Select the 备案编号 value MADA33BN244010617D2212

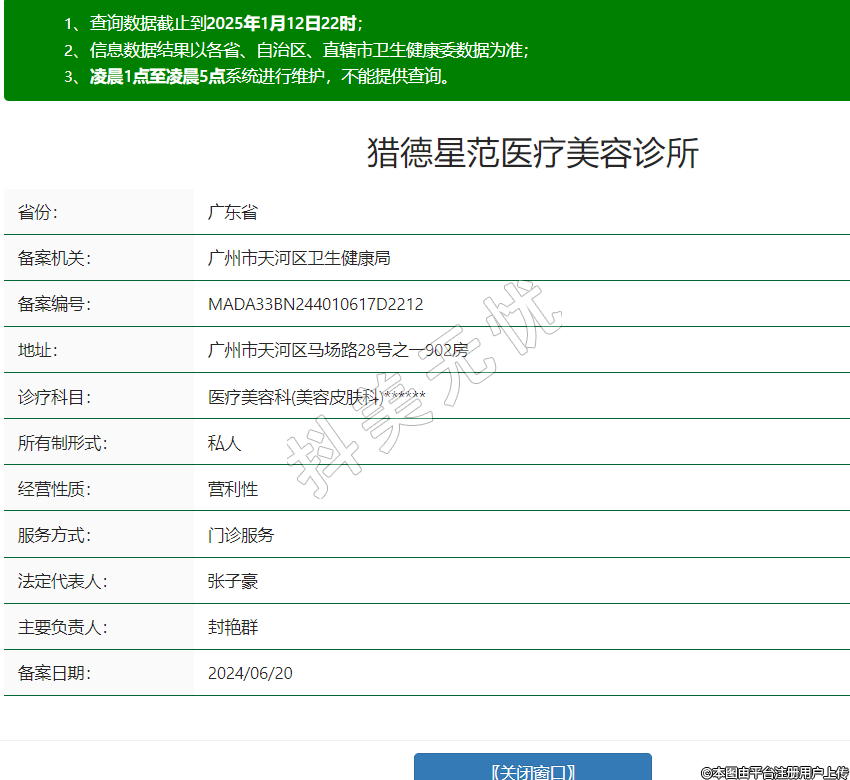coord(315,305)
